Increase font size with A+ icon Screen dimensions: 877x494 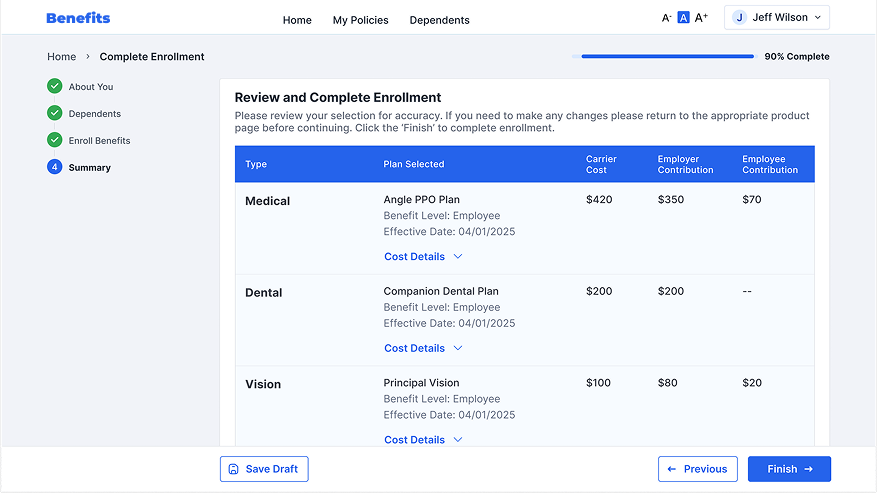(x=701, y=18)
